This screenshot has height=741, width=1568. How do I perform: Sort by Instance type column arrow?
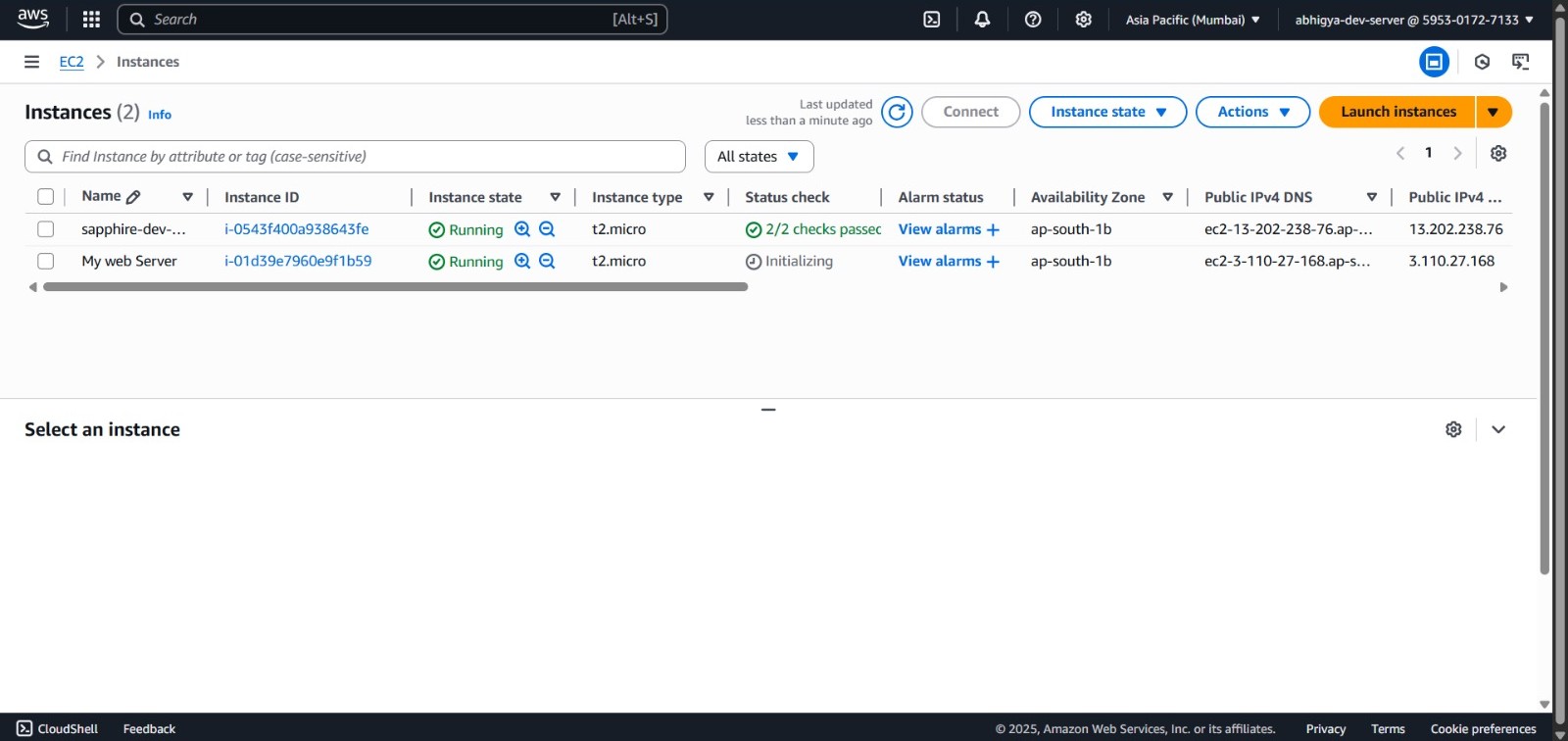(x=709, y=197)
